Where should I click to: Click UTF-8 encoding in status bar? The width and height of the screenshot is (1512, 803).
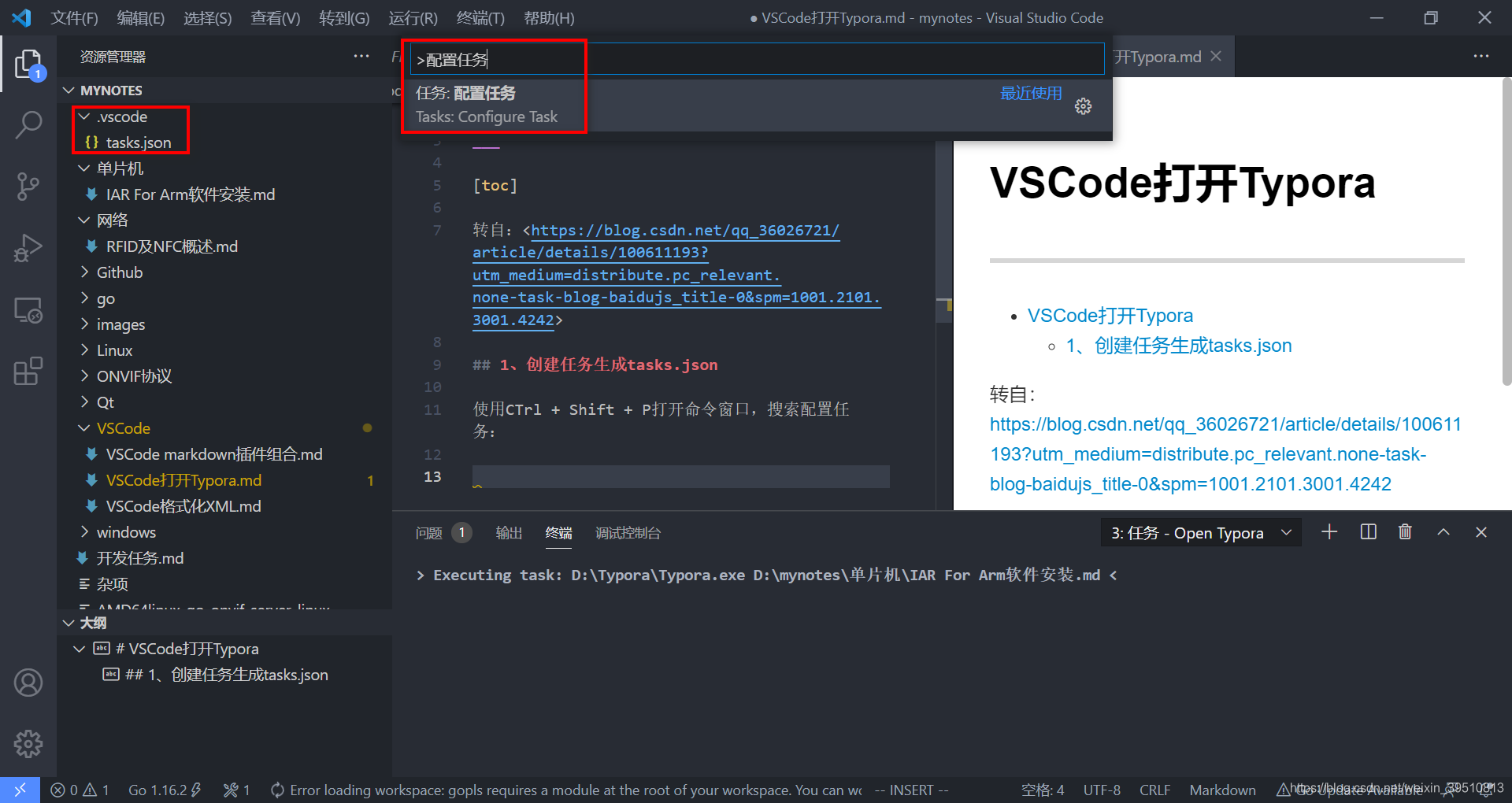pyautogui.click(x=1102, y=790)
